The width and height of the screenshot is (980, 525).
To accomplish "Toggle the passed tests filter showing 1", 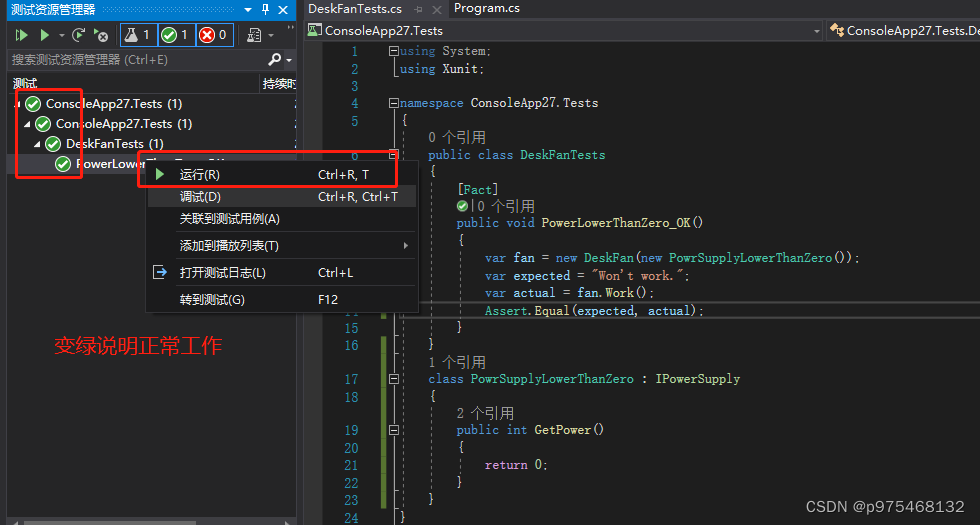I will 176,35.
